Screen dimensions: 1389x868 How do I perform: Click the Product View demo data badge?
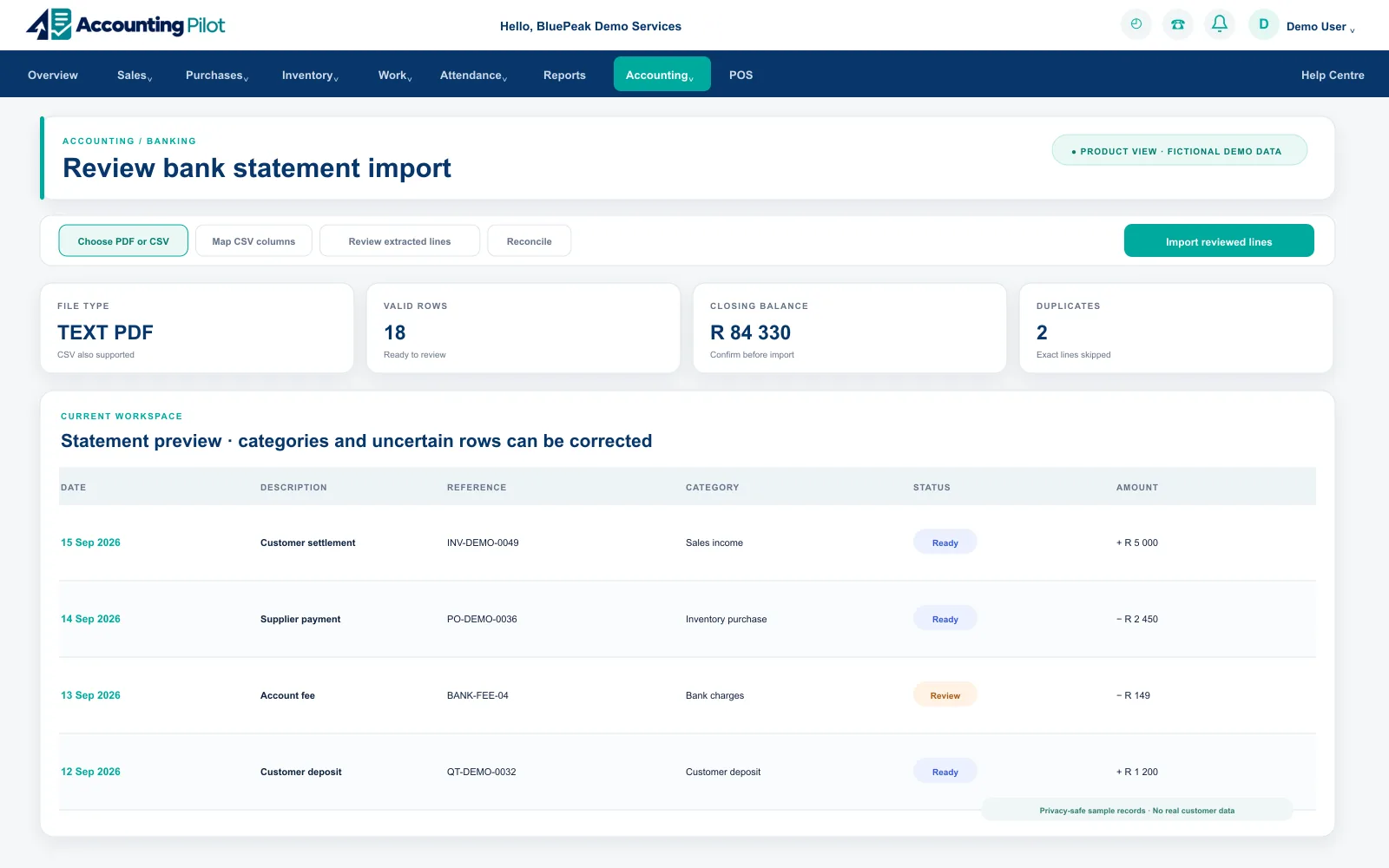coord(1180,150)
